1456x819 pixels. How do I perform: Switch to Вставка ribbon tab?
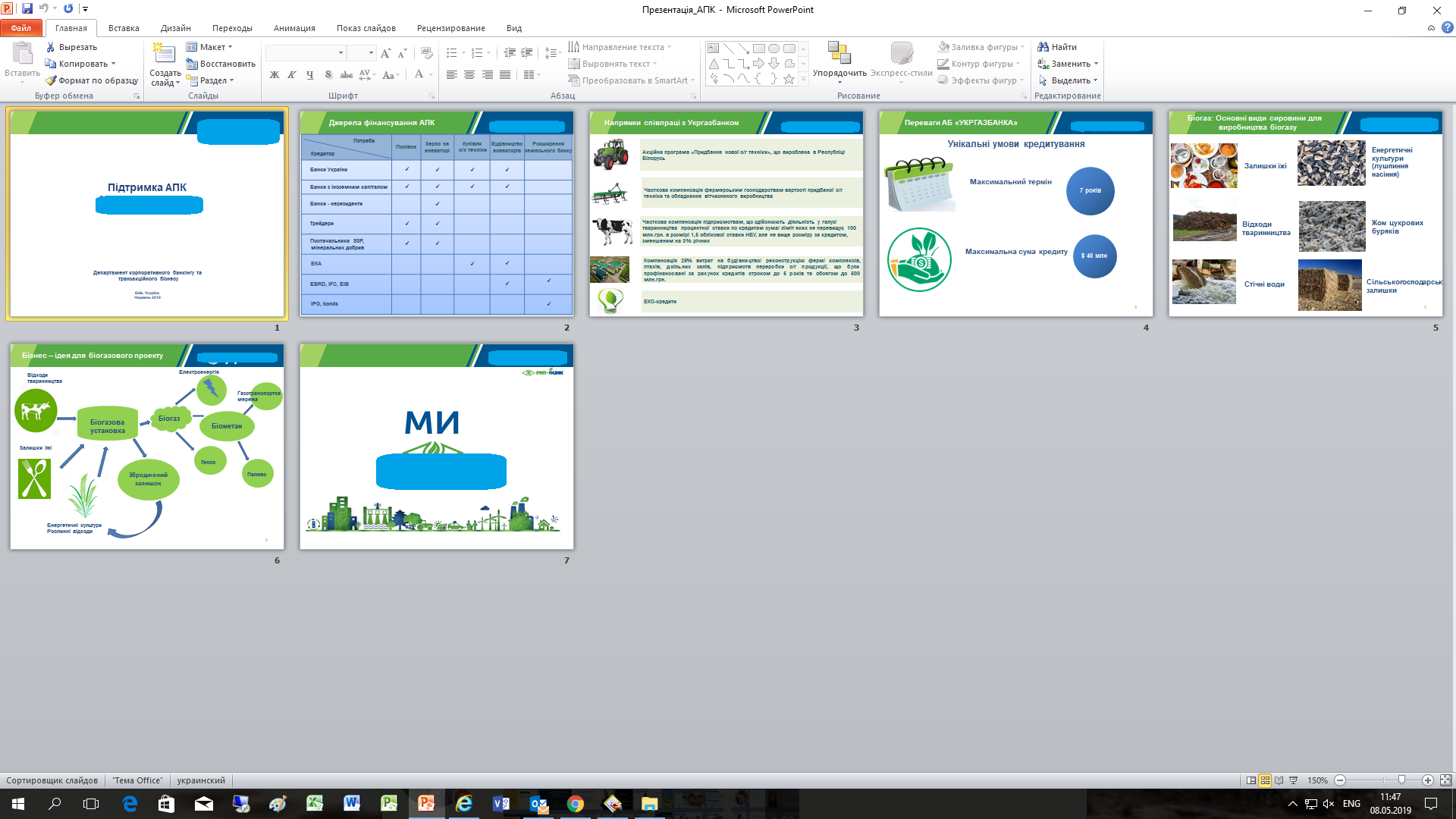pyautogui.click(x=124, y=28)
